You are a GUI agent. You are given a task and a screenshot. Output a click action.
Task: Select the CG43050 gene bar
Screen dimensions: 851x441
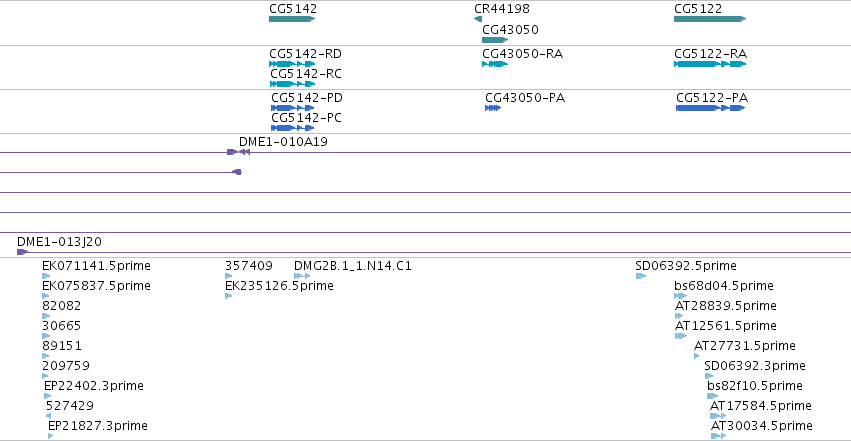(495, 40)
